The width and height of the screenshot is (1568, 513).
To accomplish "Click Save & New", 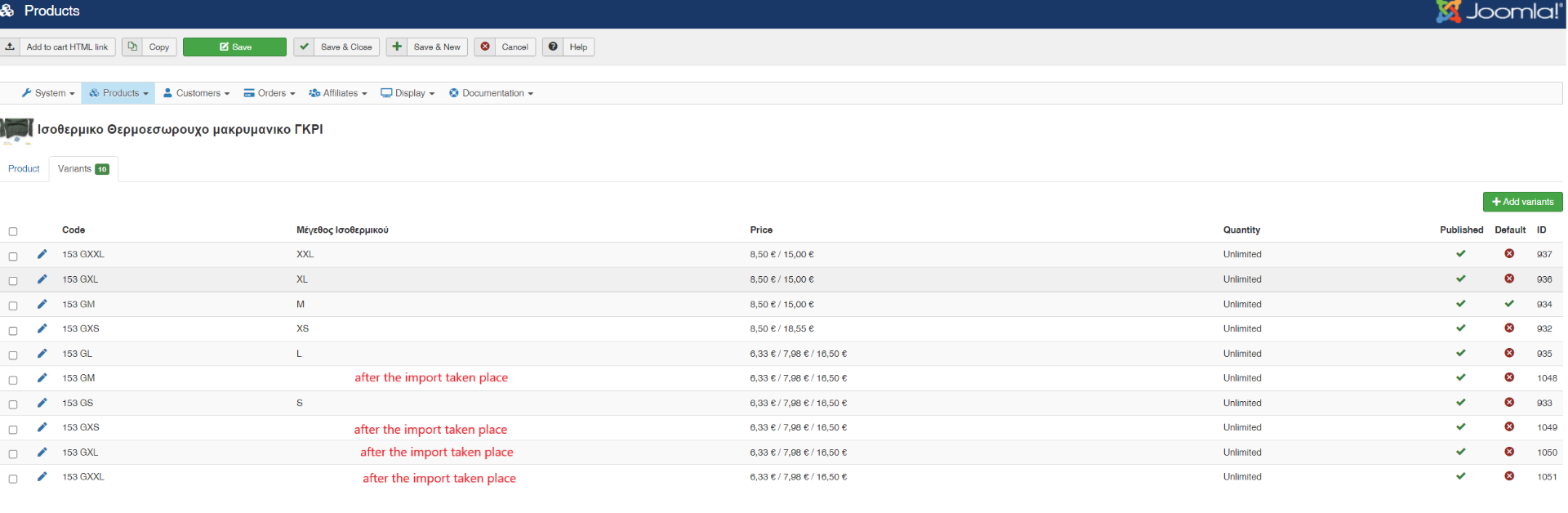I will pos(427,47).
